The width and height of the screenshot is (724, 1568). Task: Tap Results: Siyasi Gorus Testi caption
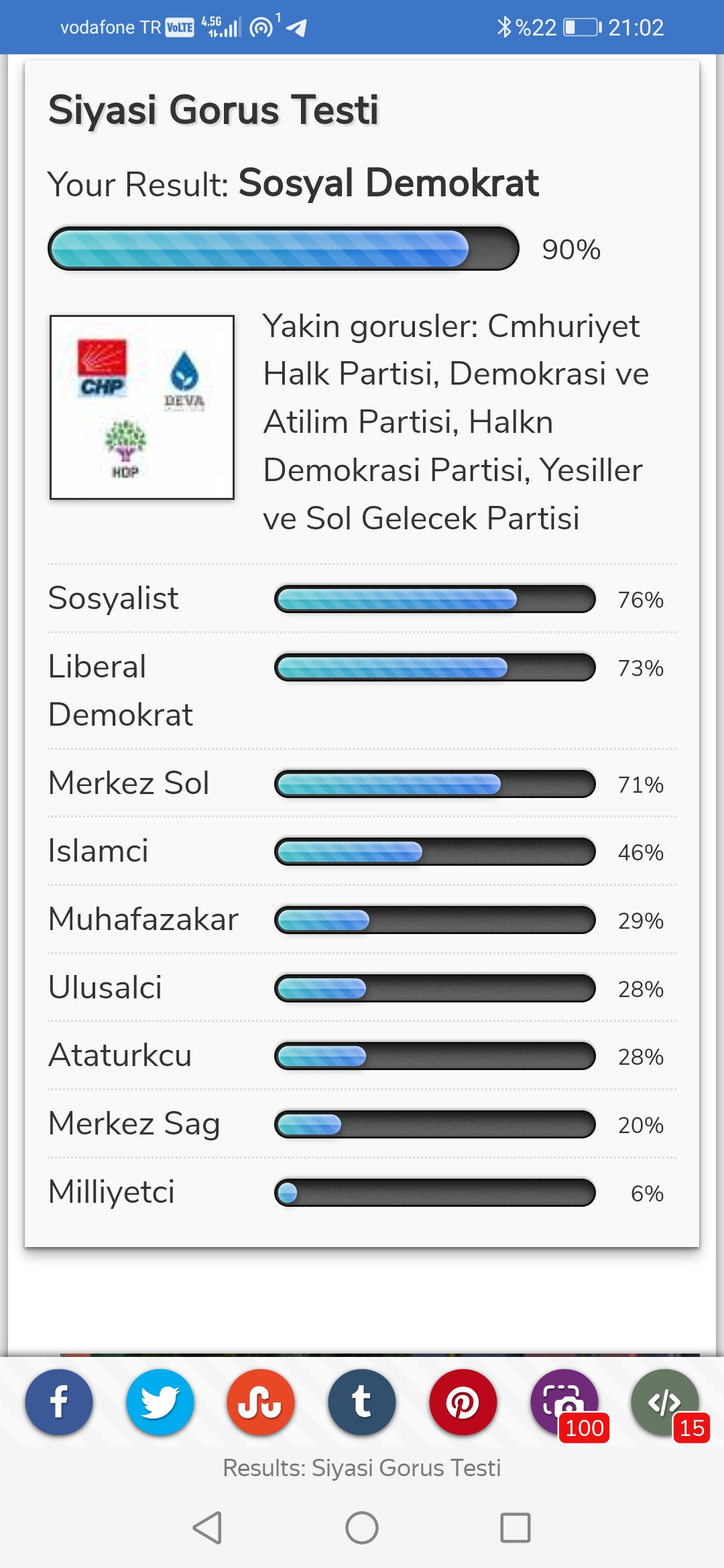tap(362, 1467)
